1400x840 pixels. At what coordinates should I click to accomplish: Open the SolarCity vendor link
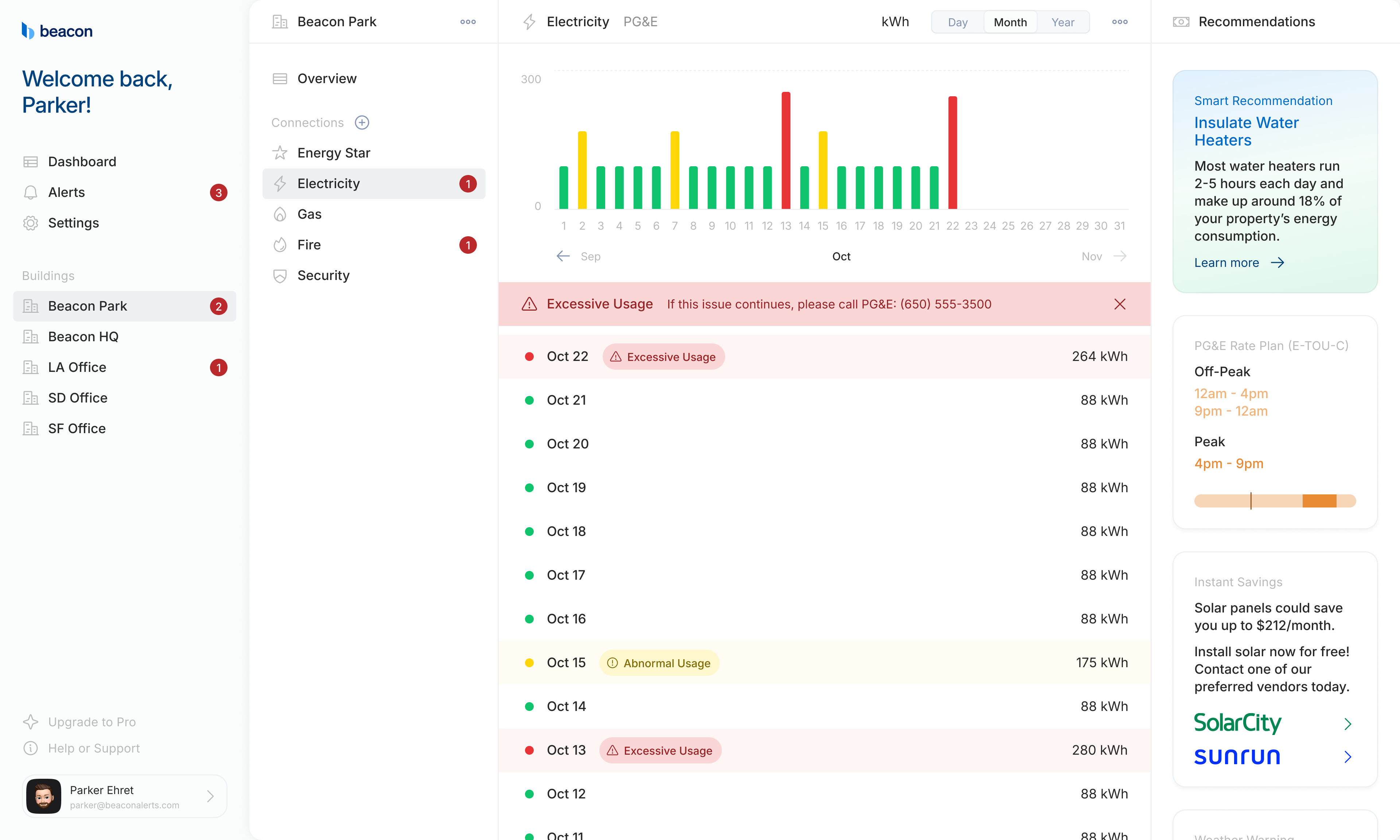click(x=1237, y=723)
